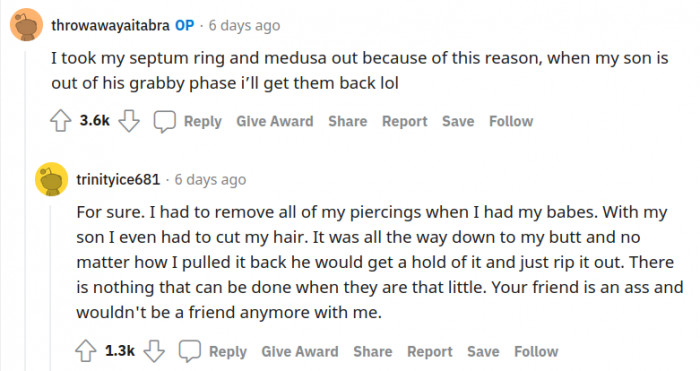Open throwawayaitabra's avatar
Screen dimensions: 700x371
pyautogui.click(x=27, y=25)
